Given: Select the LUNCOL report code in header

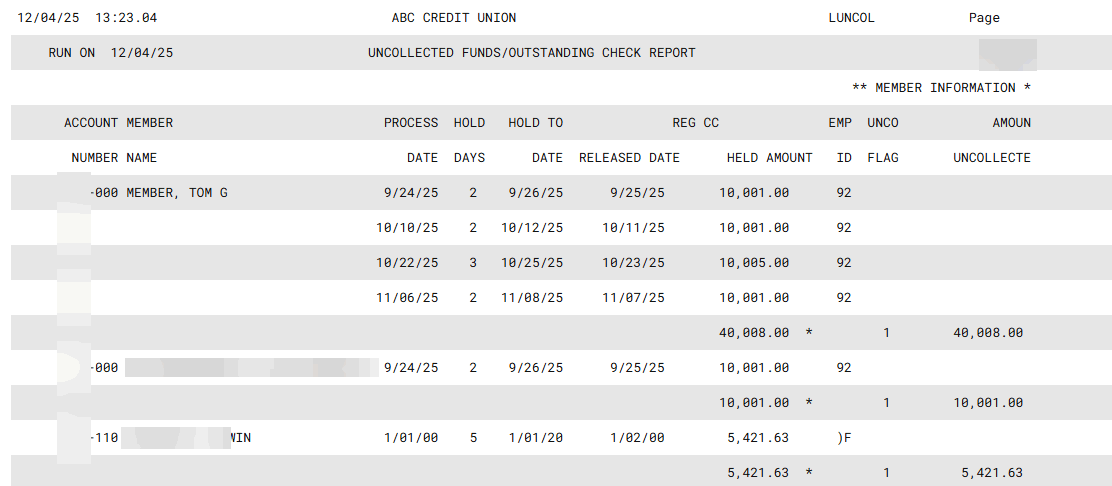Looking at the screenshot, I should click(x=851, y=18).
